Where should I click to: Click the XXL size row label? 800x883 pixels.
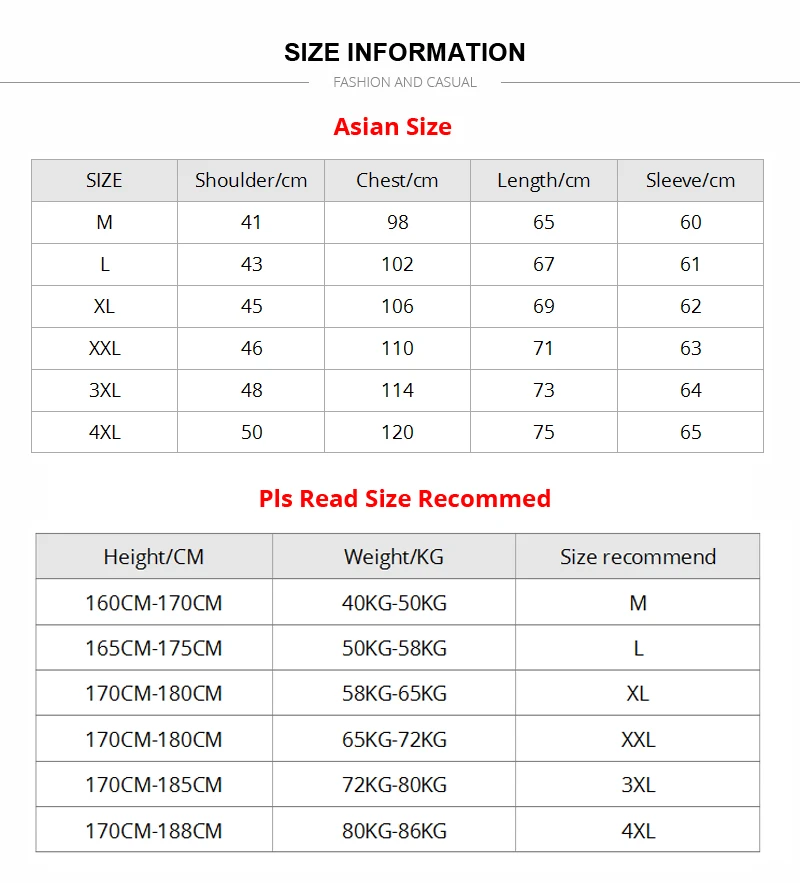105,348
